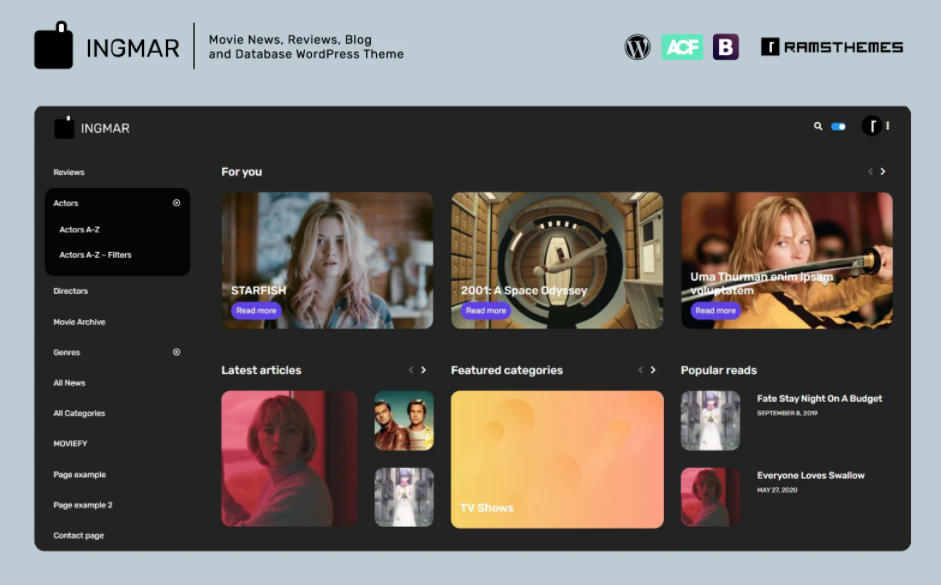Click the Latest articles heading

point(261,370)
